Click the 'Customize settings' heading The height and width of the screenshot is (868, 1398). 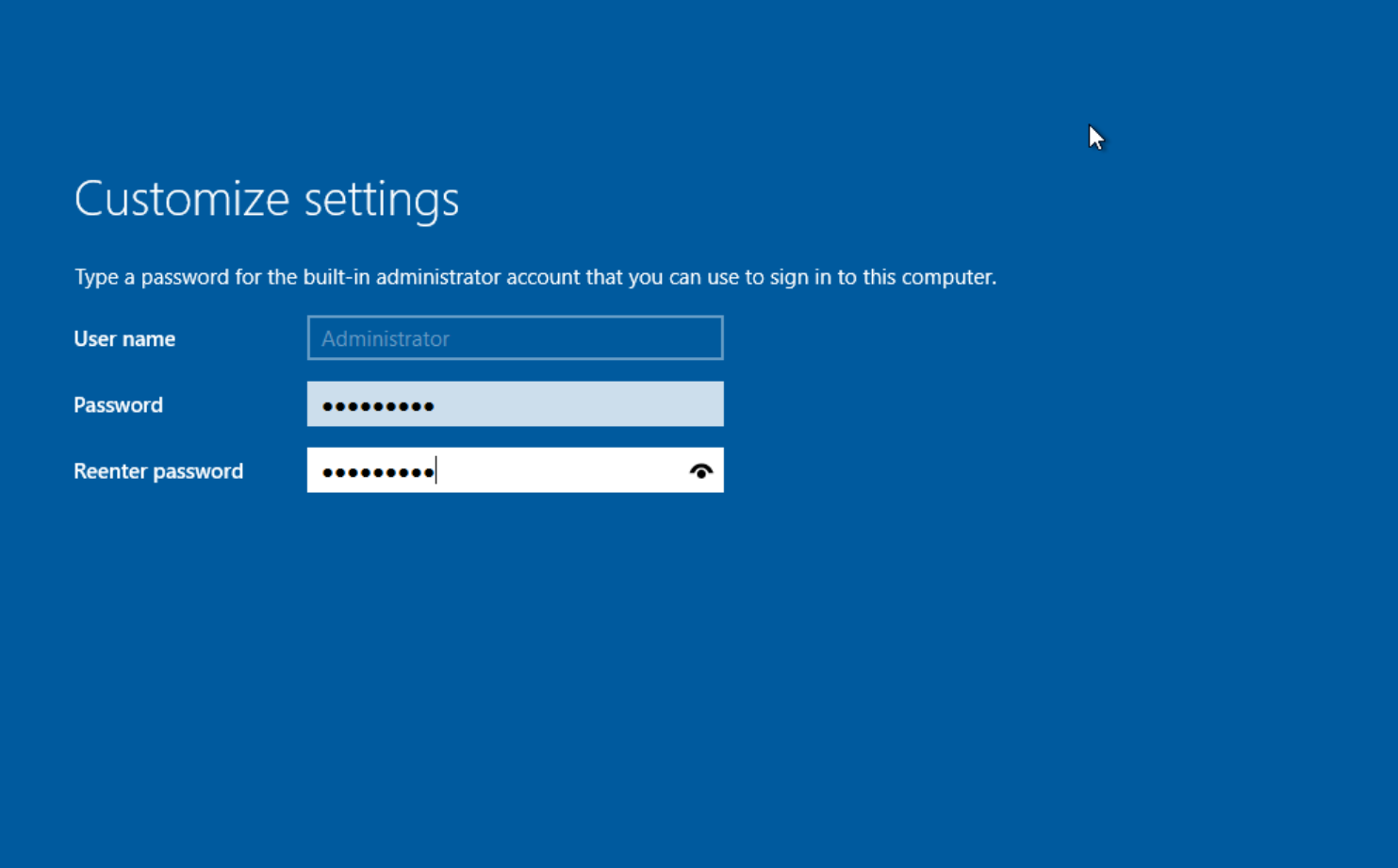tap(266, 199)
